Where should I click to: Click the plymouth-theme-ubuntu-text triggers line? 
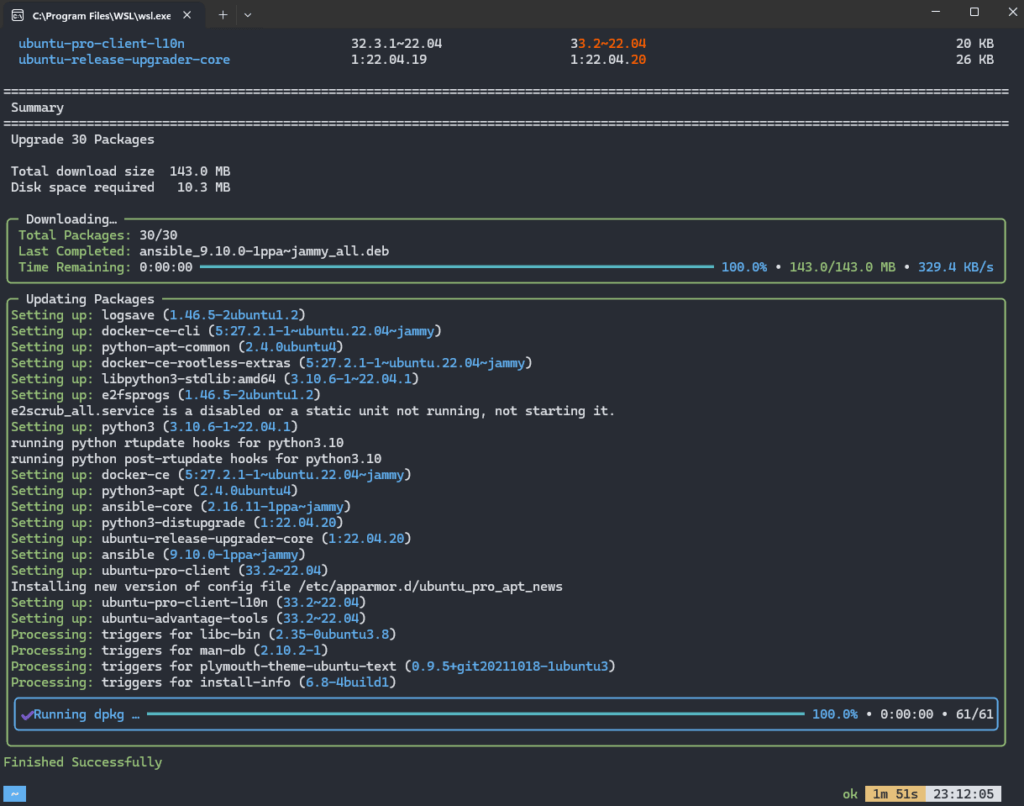[313, 667]
